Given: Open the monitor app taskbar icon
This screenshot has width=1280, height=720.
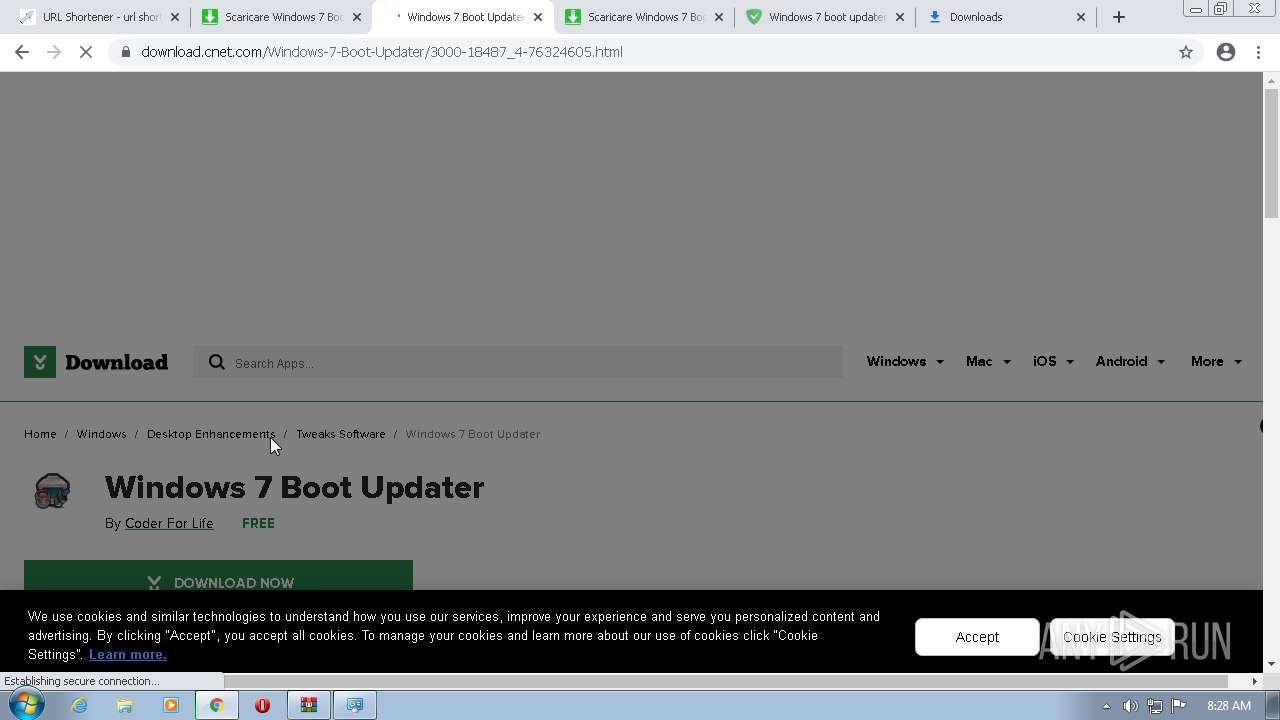Looking at the screenshot, I should [354, 705].
